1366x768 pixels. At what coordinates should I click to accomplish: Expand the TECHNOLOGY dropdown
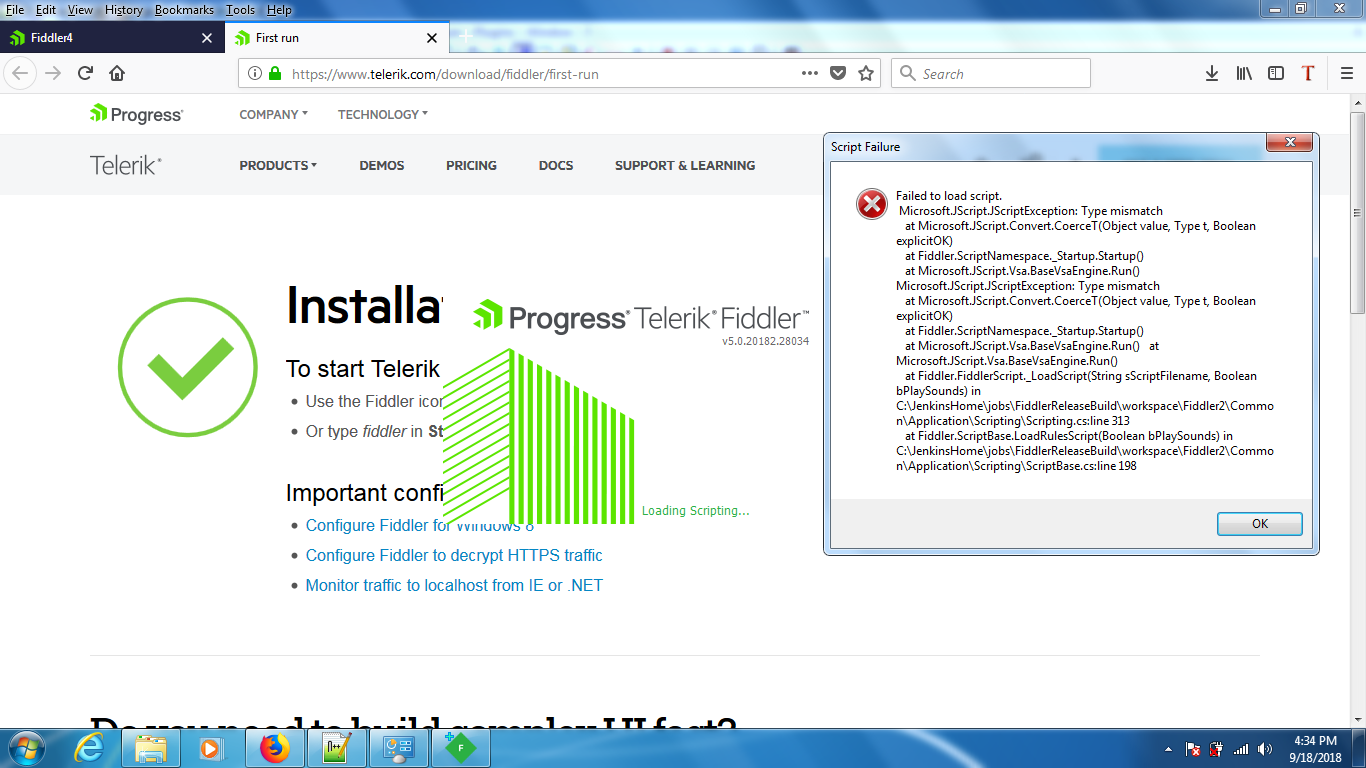[x=382, y=114]
